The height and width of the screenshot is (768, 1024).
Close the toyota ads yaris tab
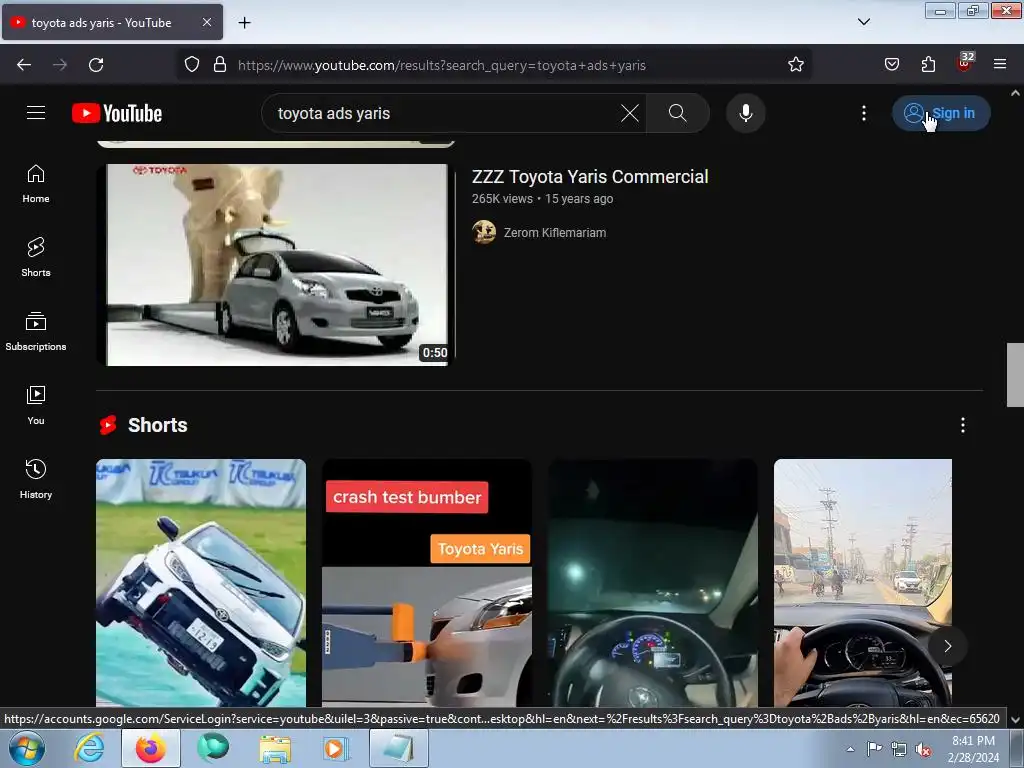pos(206,22)
